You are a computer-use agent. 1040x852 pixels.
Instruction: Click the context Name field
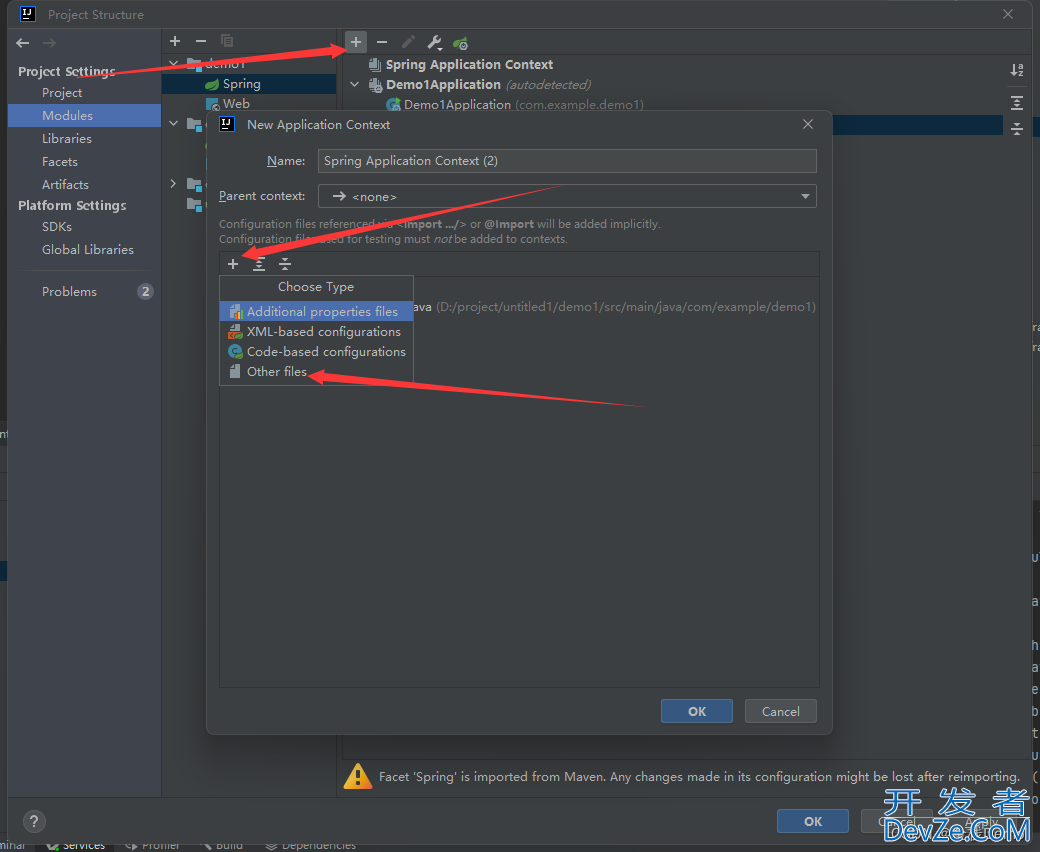pyautogui.click(x=567, y=161)
